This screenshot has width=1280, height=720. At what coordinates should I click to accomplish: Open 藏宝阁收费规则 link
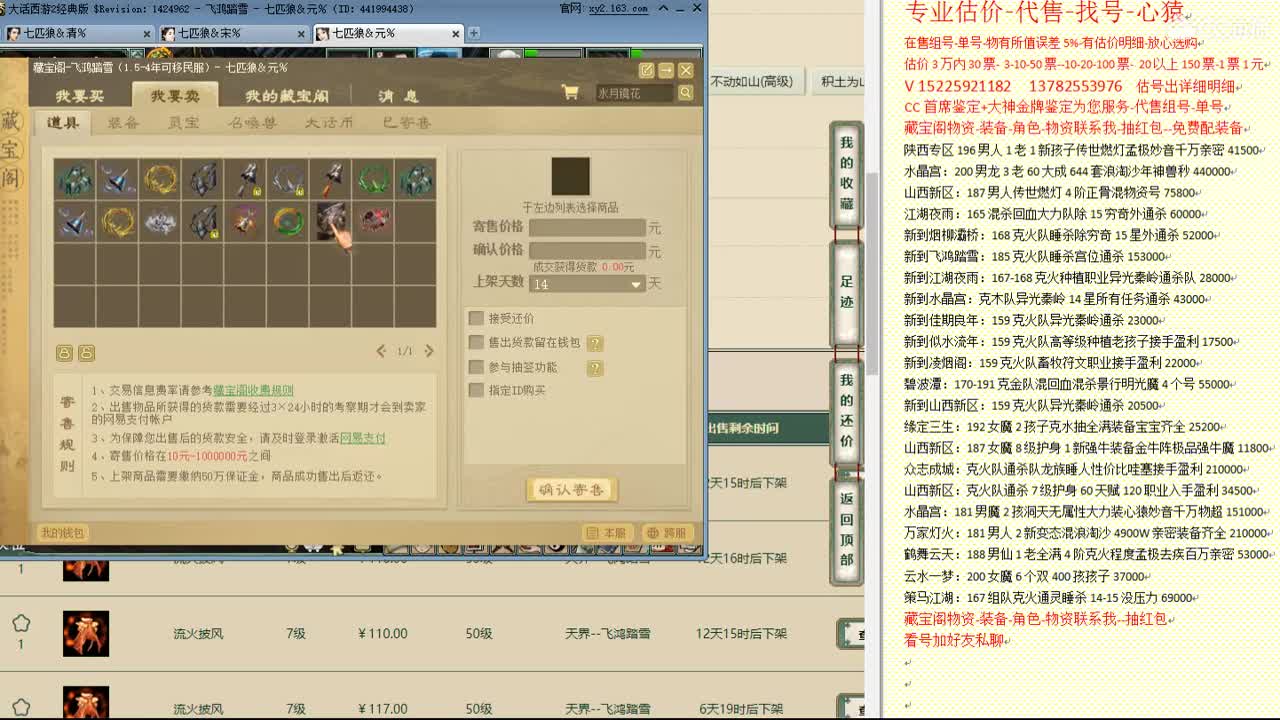click(253, 391)
